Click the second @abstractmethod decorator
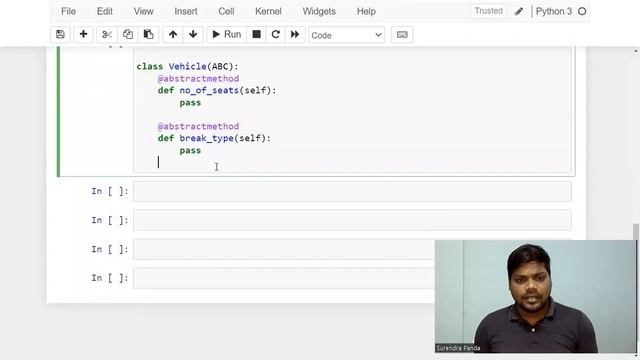 [198, 126]
